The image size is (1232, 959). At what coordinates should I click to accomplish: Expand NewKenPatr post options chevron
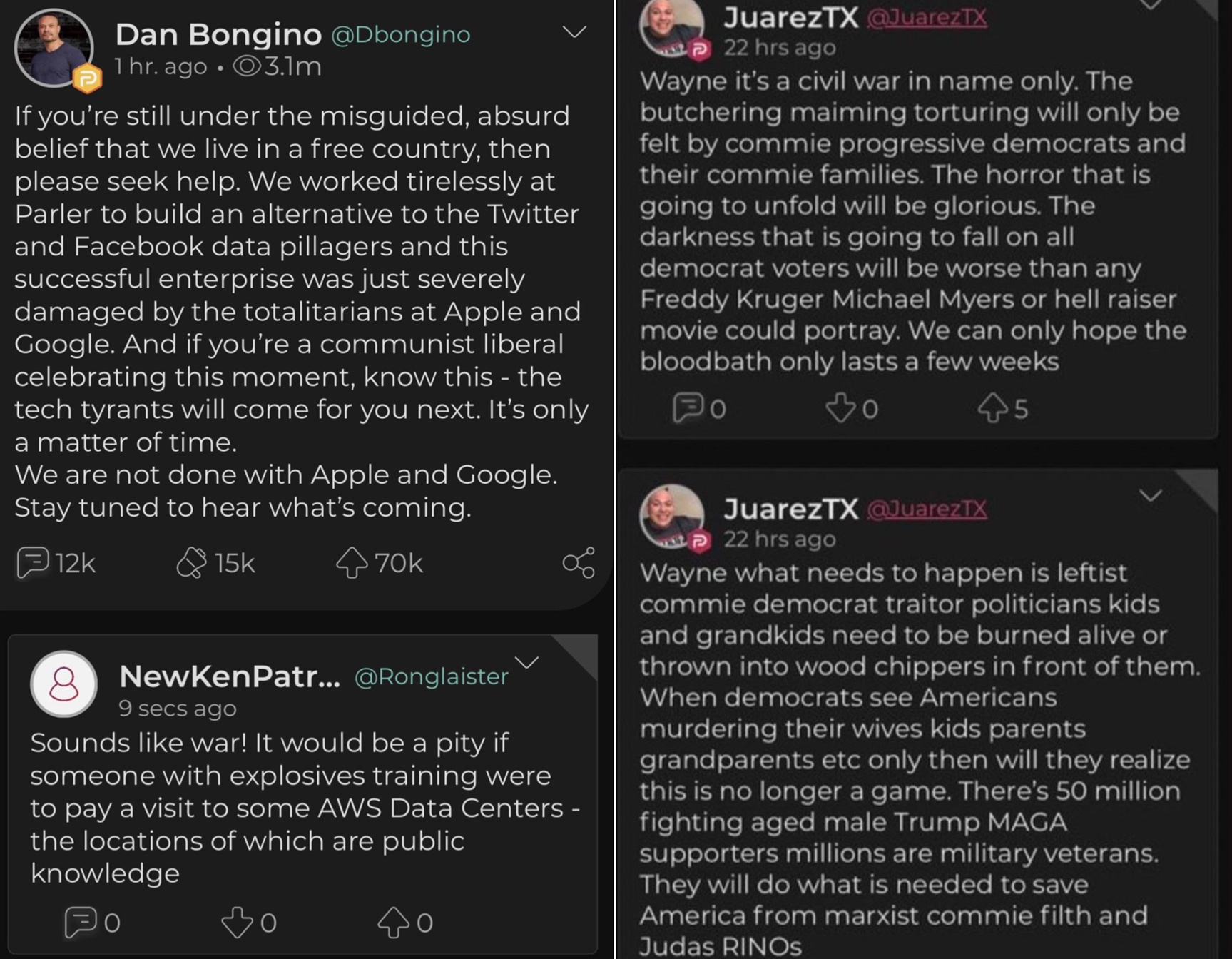pyautogui.click(x=527, y=662)
